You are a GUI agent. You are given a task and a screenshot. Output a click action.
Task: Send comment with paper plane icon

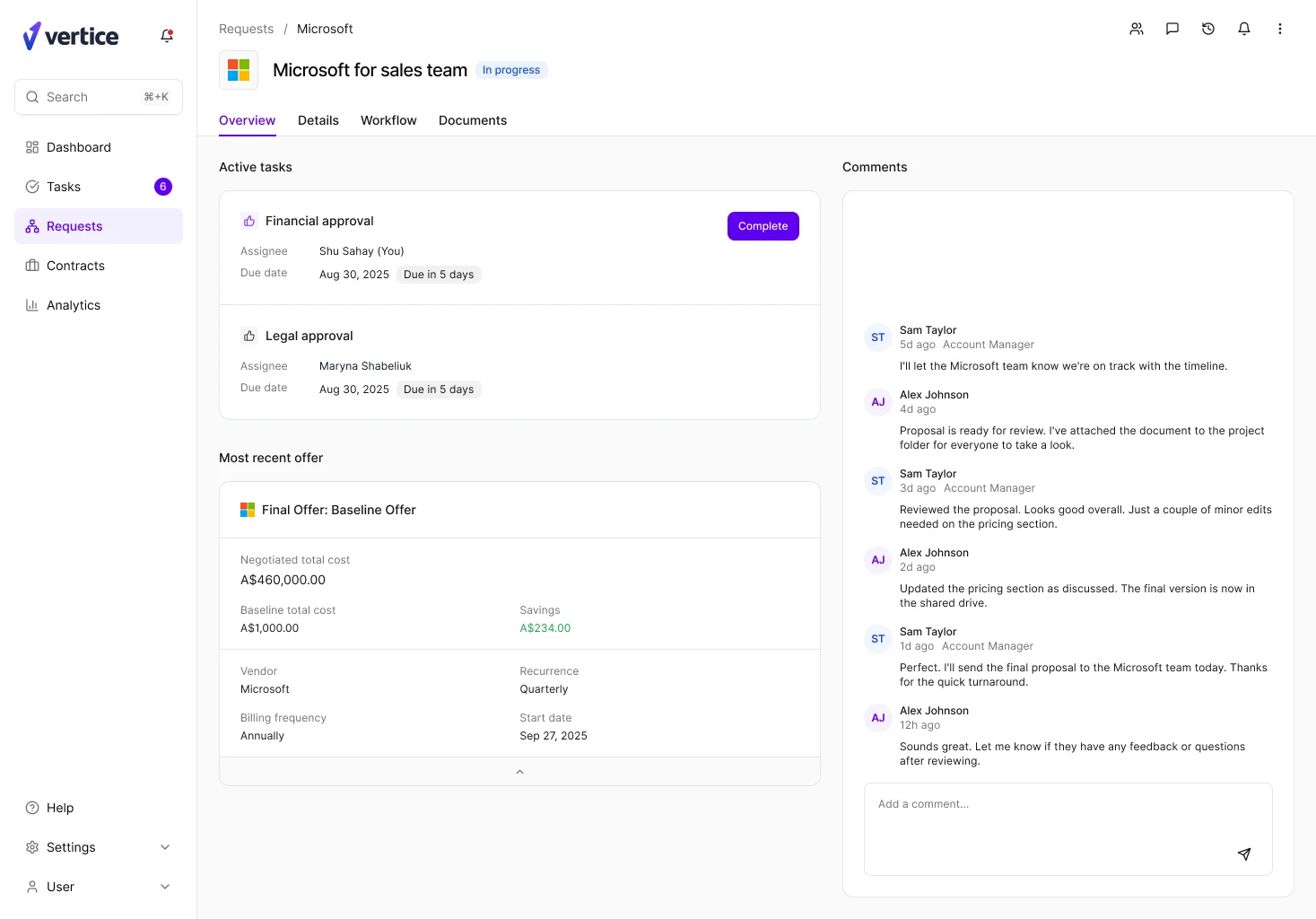point(1244,854)
